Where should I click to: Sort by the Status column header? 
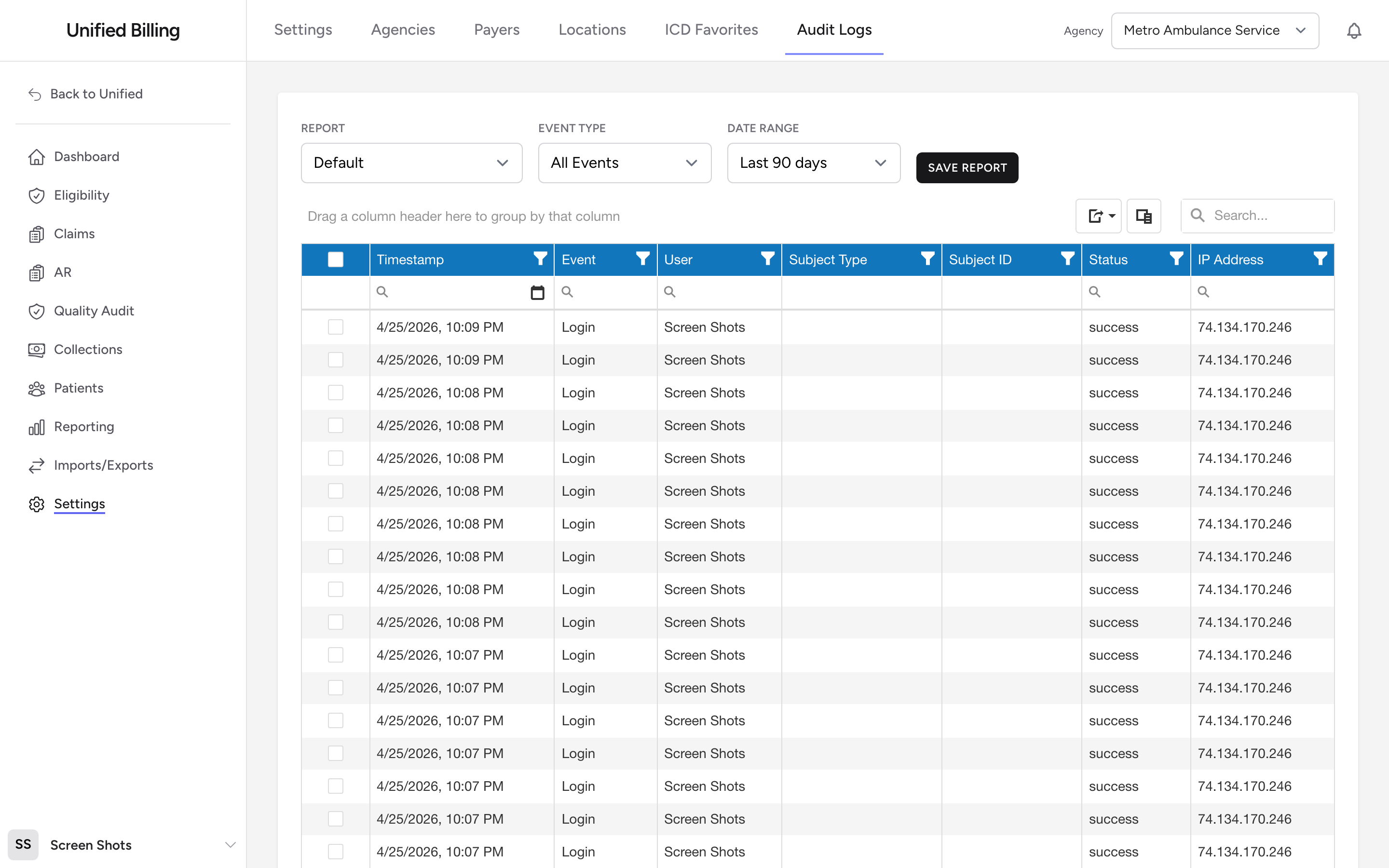1108,259
